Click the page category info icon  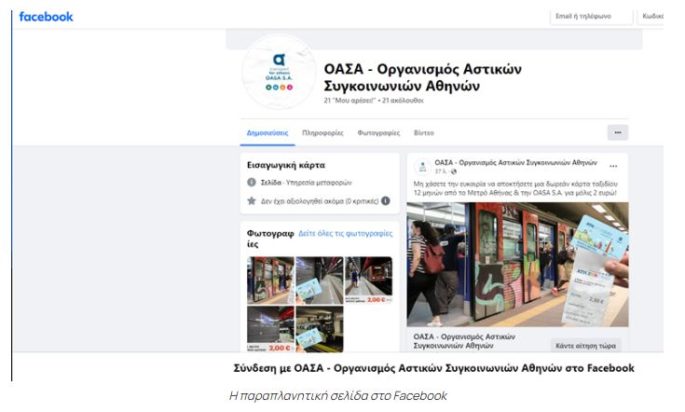coord(251,182)
